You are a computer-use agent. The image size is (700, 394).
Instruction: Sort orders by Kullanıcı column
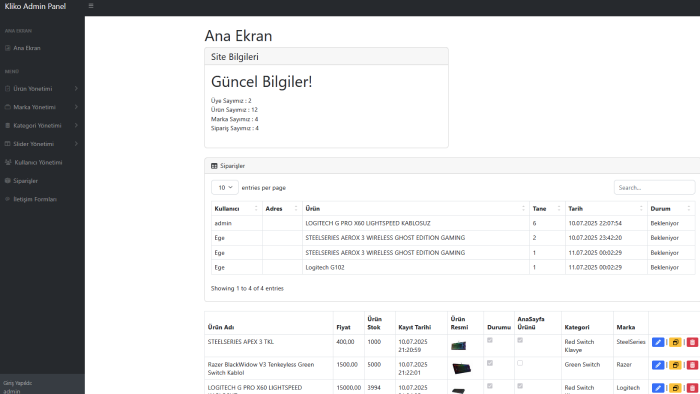click(237, 208)
